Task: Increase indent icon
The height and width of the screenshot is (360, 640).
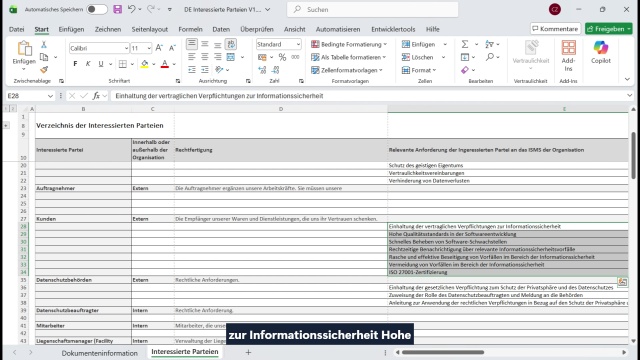Action: coord(205,70)
